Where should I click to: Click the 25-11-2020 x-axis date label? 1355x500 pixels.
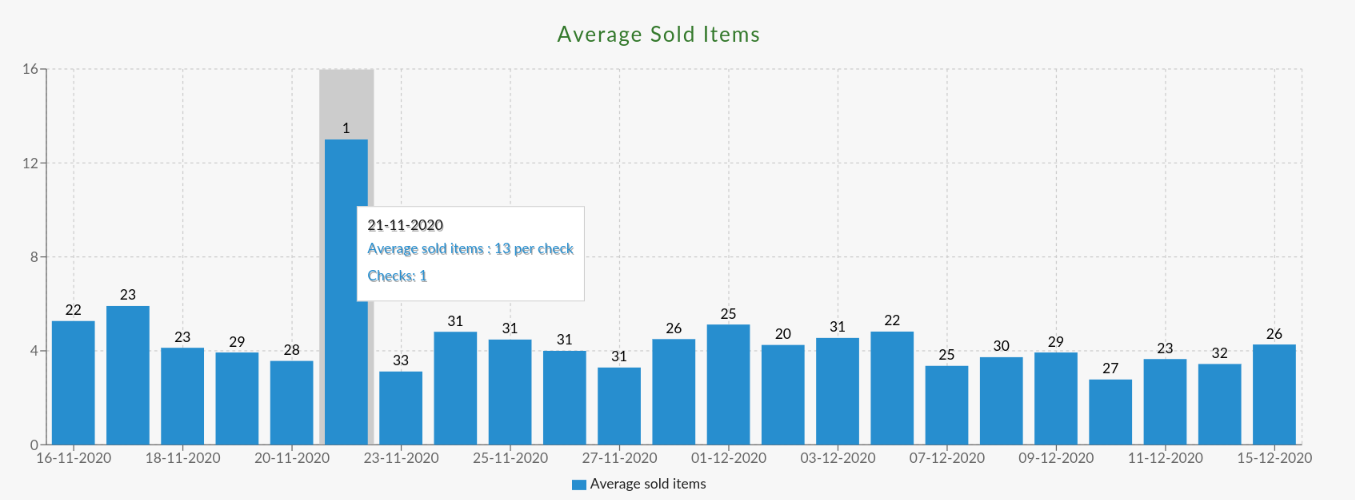510,459
